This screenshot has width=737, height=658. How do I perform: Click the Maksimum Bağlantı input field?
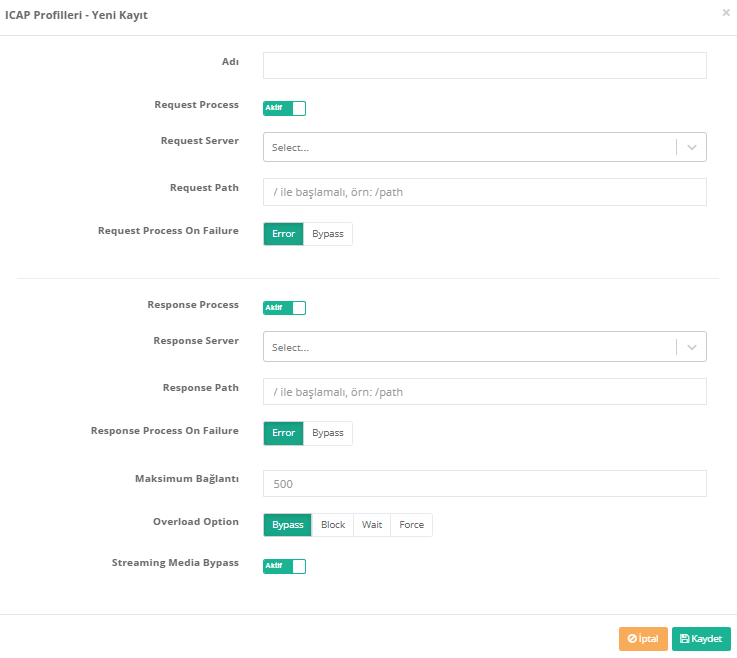coord(484,484)
